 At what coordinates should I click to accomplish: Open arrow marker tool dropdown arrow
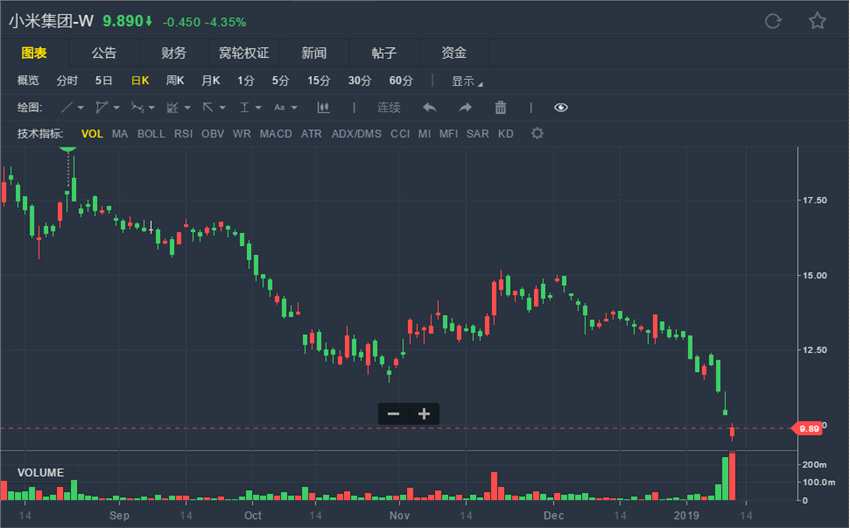[x=222, y=108]
